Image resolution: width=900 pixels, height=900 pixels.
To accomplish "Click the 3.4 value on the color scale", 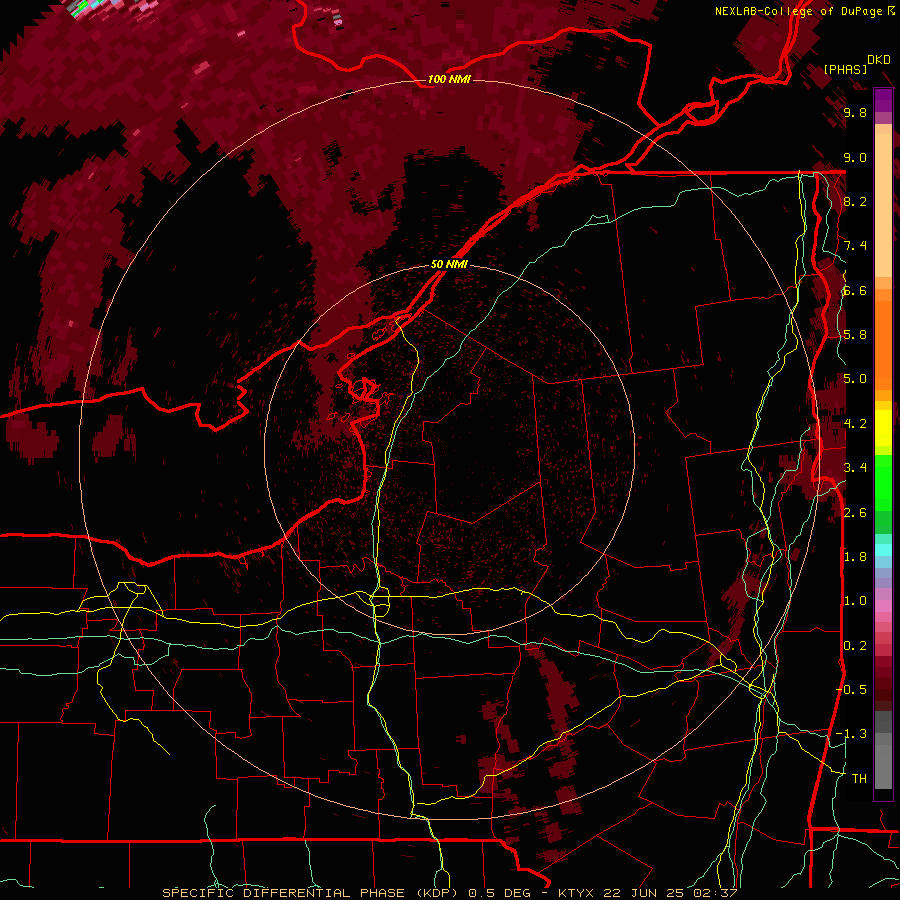I will (855, 468).
